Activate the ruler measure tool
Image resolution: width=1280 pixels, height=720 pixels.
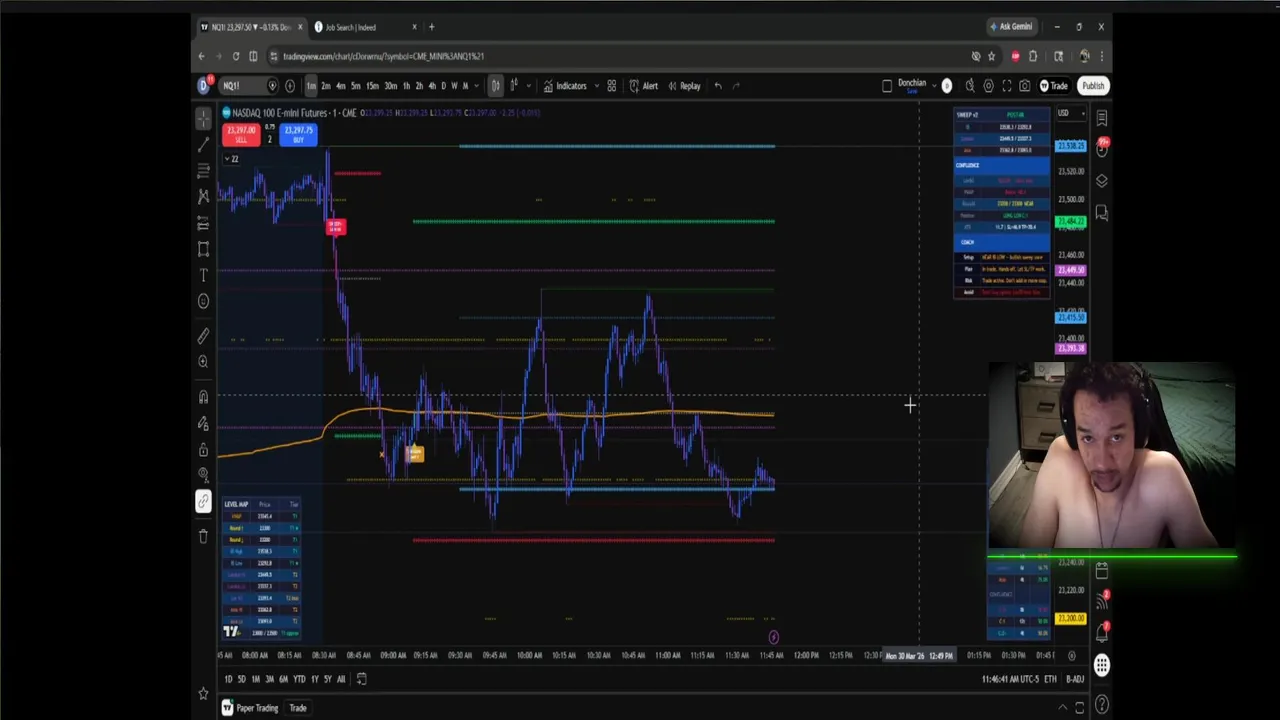pyautogui.click(x=203, y=337)
